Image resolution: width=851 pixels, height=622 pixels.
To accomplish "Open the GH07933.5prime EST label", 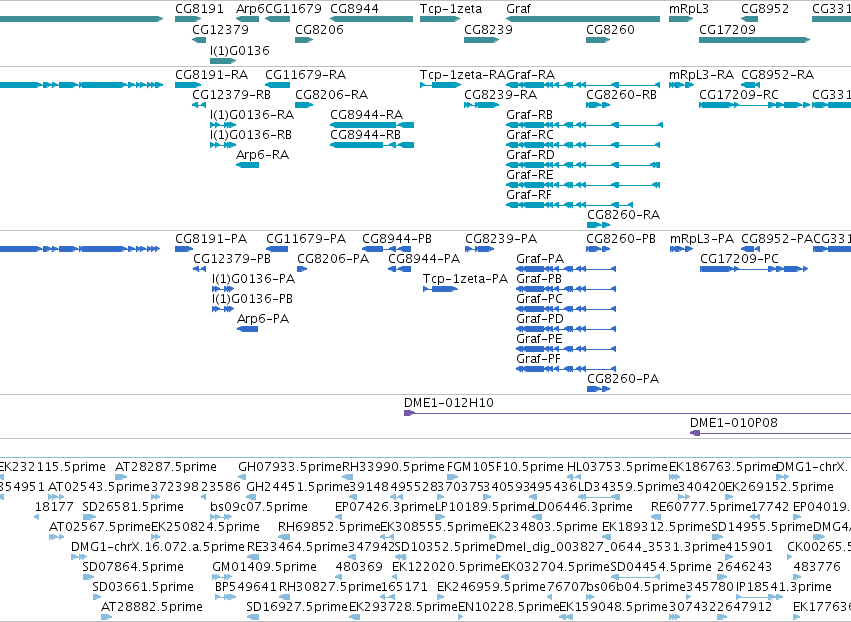I will [290, 466].
